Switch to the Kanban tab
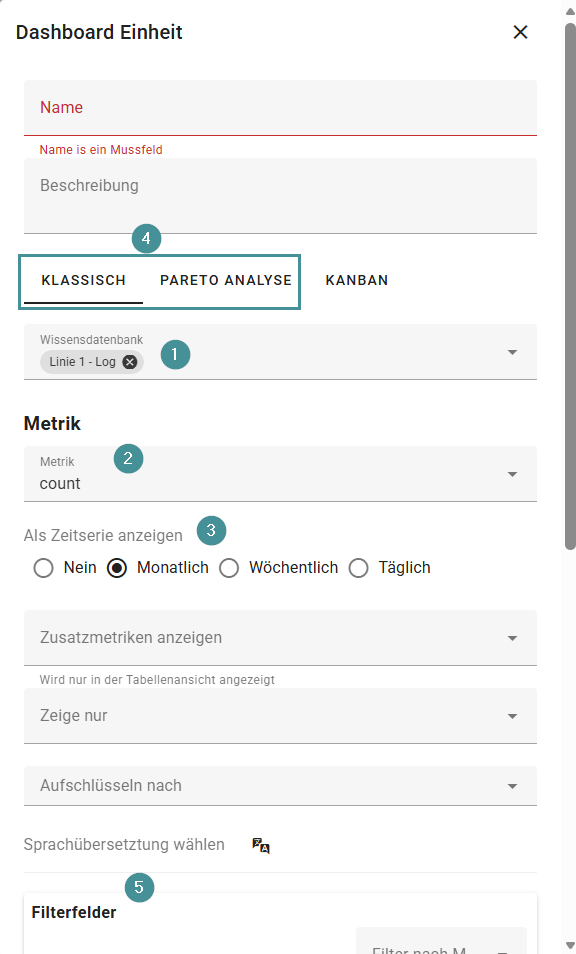 pyautogui.click(x=356, y=280)
